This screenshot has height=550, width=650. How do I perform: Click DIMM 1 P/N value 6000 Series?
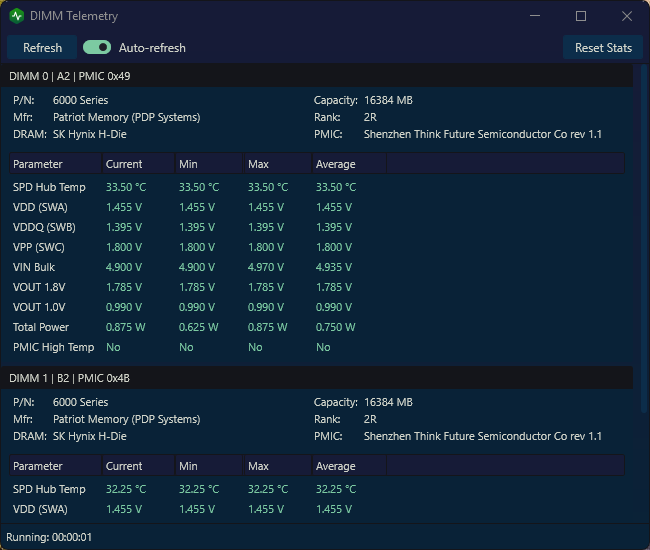pyautogui.click(x=80, y=402)
